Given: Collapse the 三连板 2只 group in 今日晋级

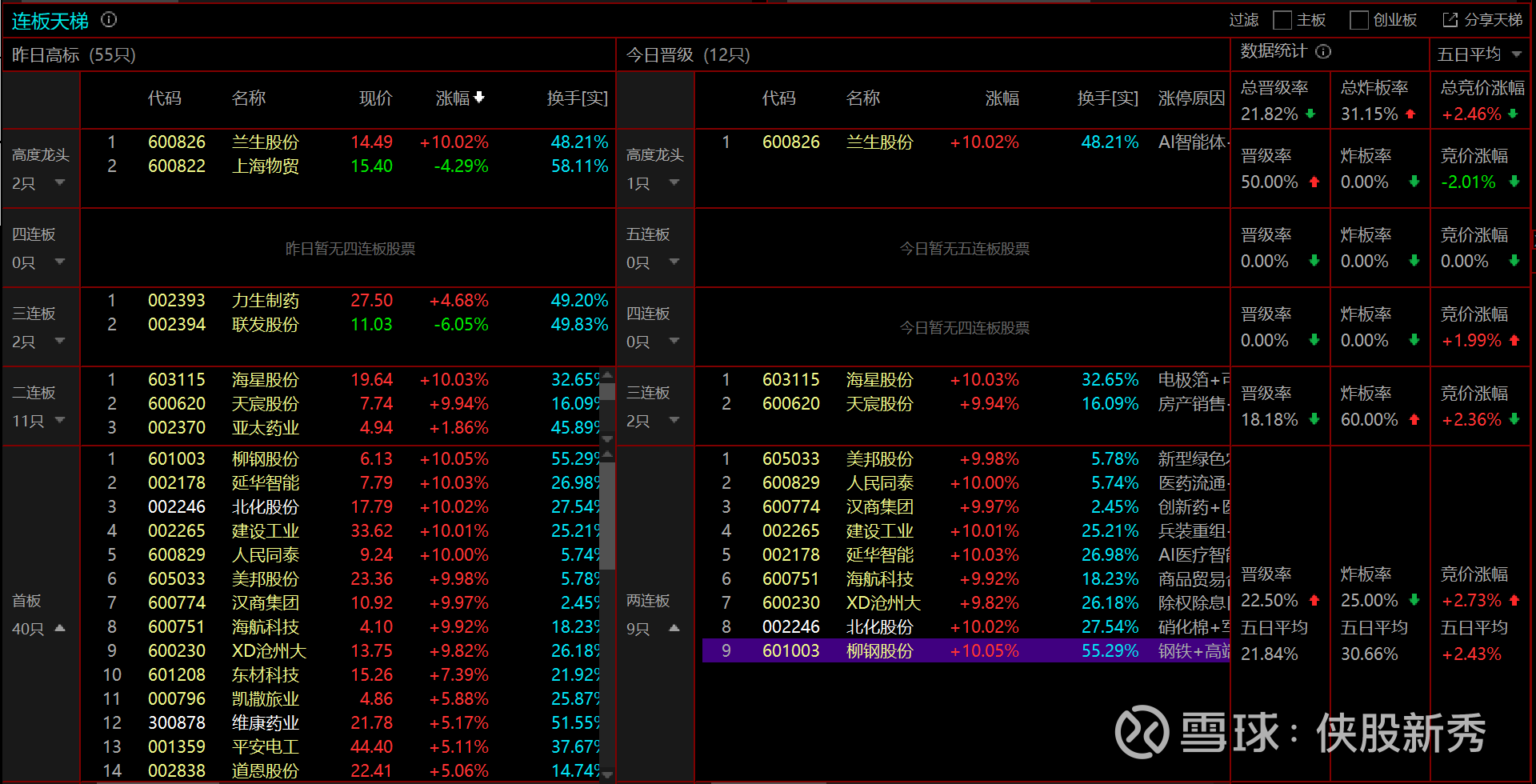Looking at the screenshot, I should click(x=674, y=420).
